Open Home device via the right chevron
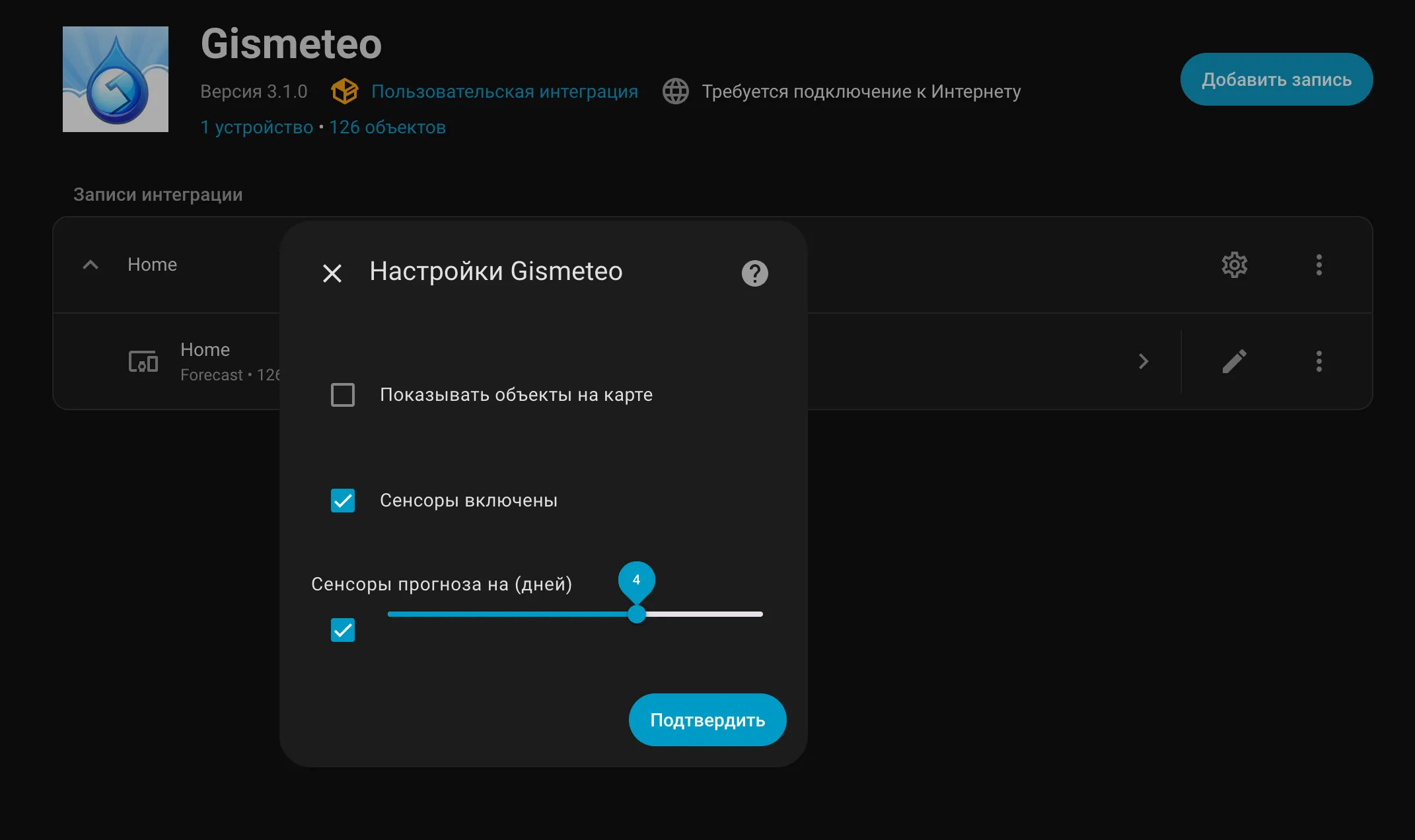Viewport: 1415px width, 840px height. coord(1143,361)
